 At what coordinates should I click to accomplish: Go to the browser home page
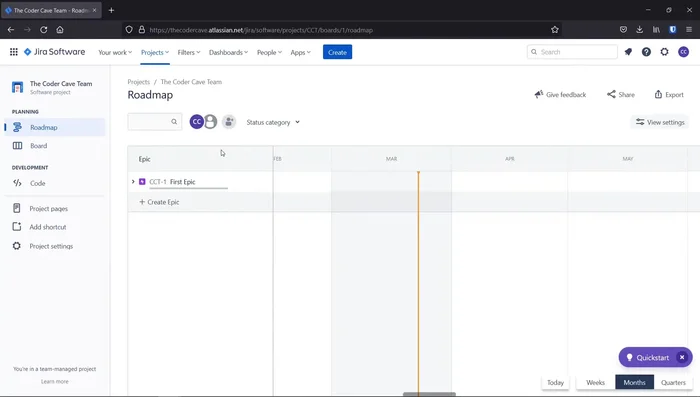(60, 30)
